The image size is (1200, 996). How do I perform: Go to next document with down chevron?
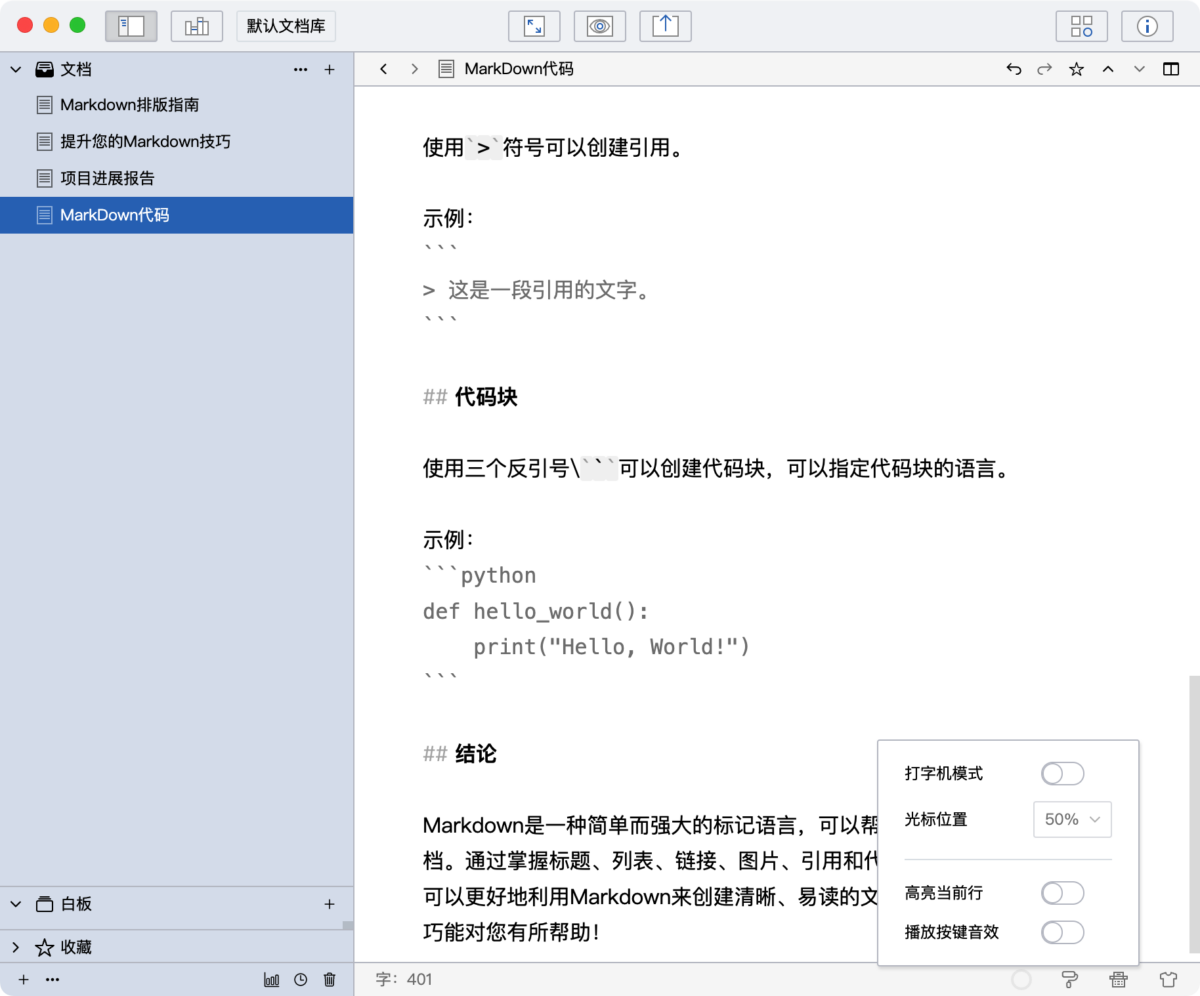1139,70
